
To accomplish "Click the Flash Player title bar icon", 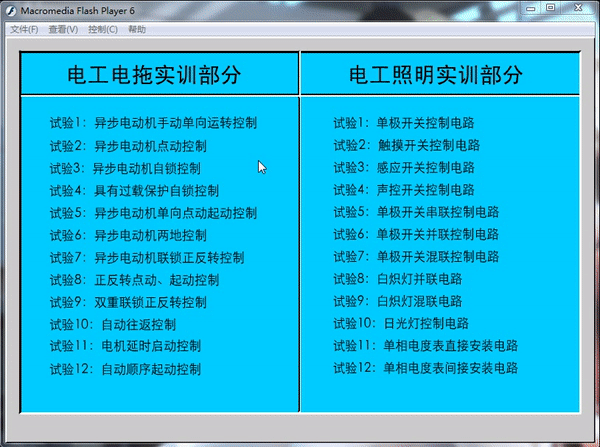I will [11, 11].
